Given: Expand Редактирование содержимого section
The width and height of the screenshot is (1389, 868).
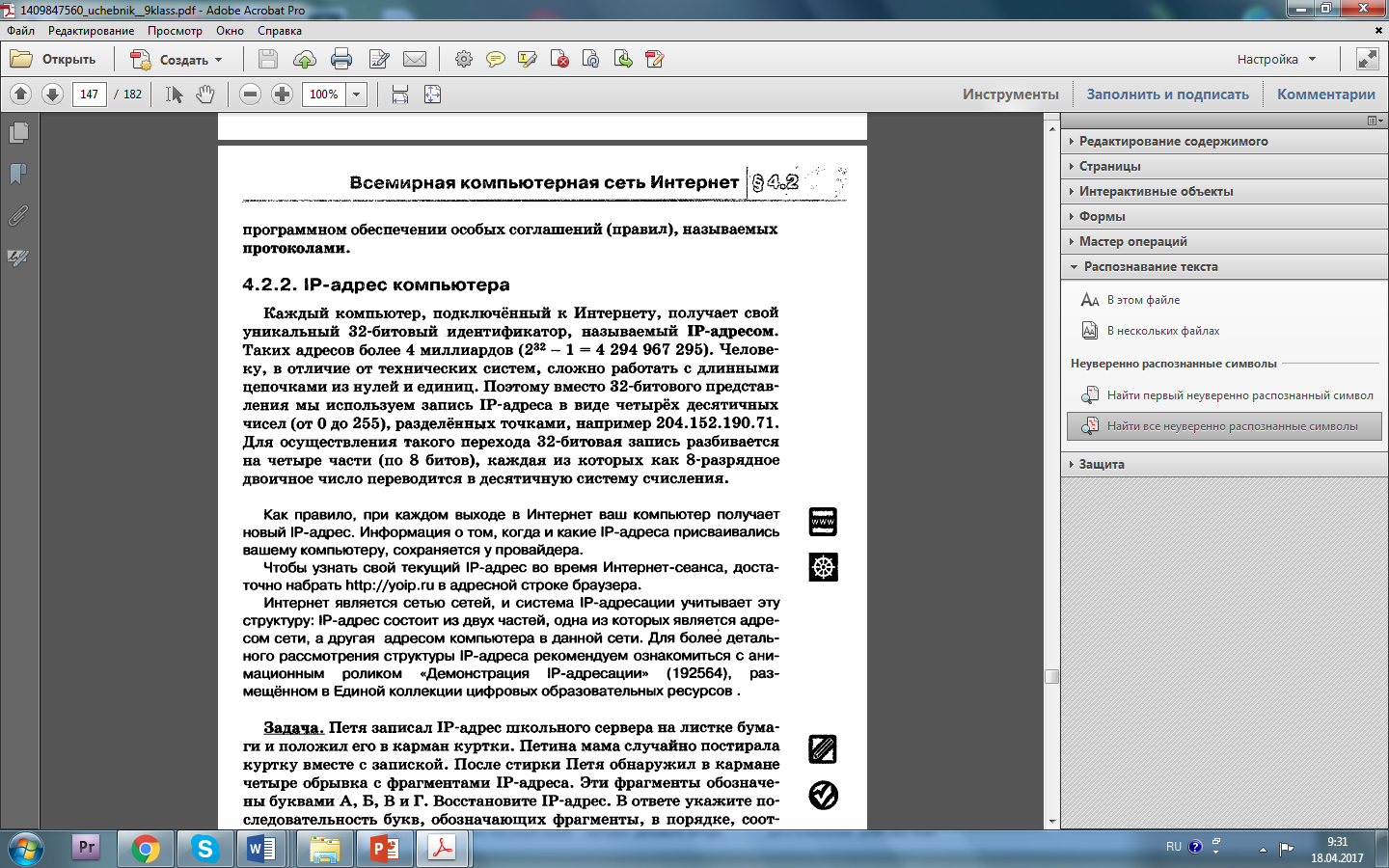Looking at the screenshot, I should click(1173, 142).
